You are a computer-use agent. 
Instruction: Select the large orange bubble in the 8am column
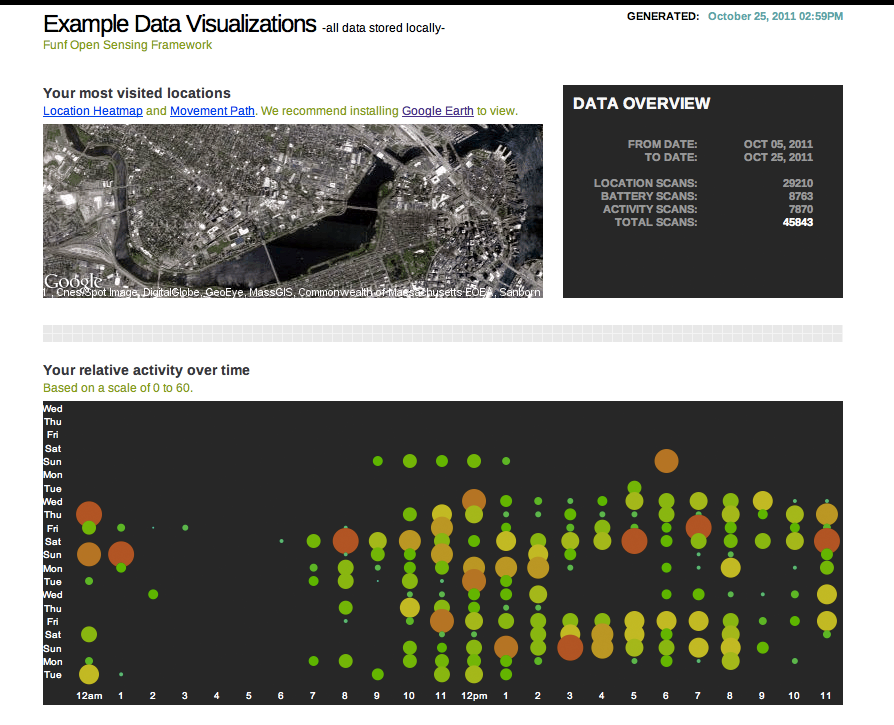(x=345, y=541)
